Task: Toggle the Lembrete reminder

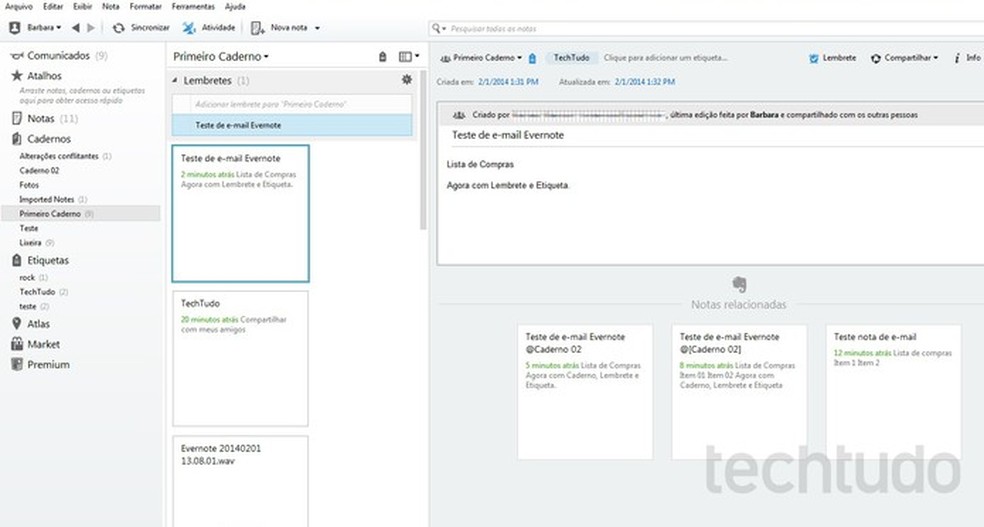Action: 832,58
